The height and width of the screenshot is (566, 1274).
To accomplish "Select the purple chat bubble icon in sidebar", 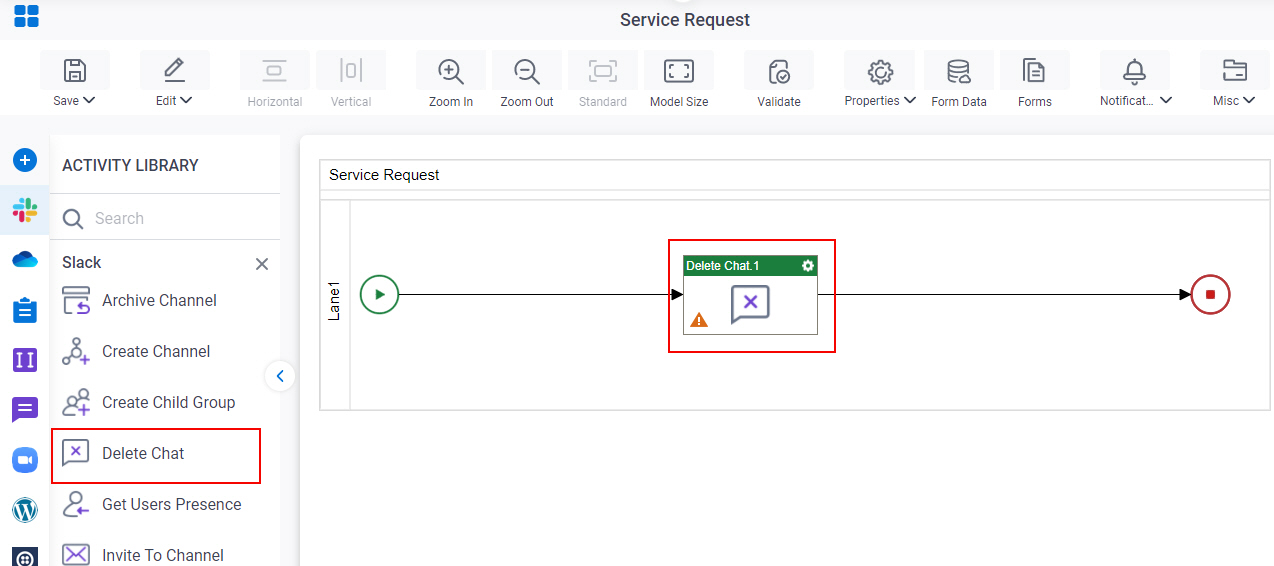I will [x=25, y=410].
